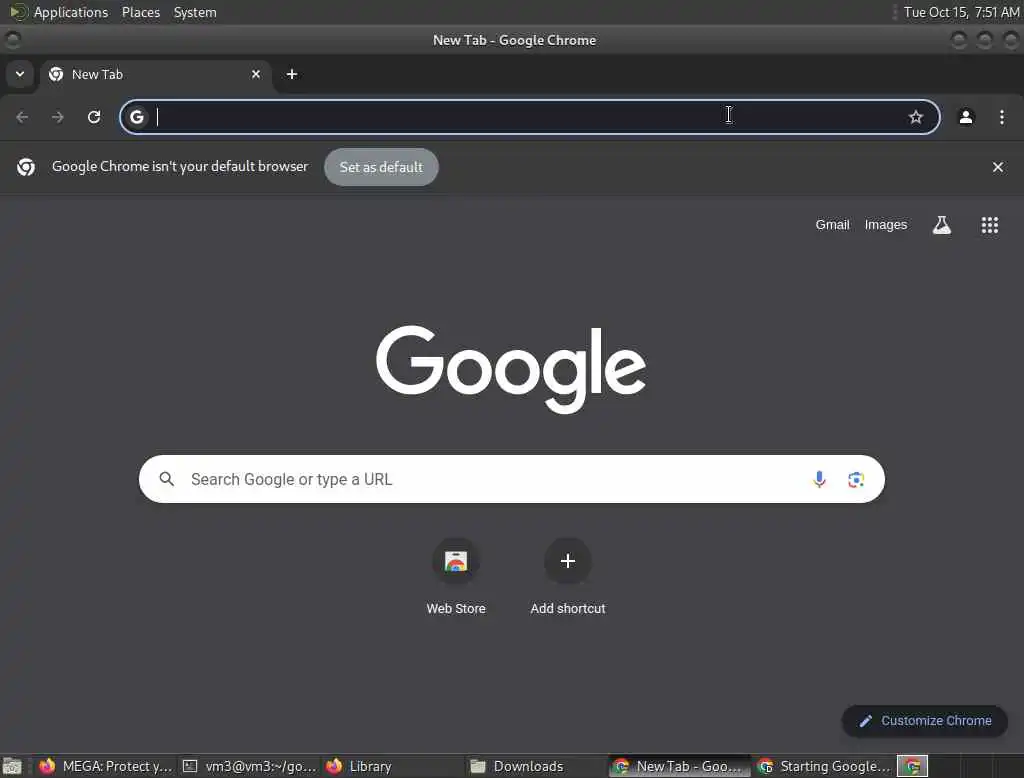Click the magnifier icon in search box
The width and height of the screenshot is (1024, 778).
(x=167, y=479)
